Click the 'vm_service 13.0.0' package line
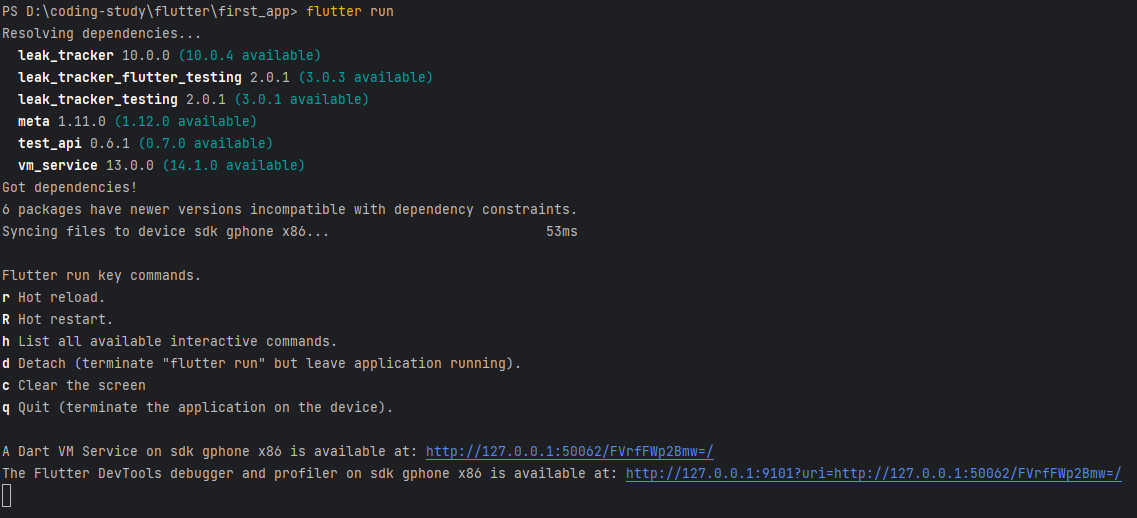Screen dimensions: 1137x518 [x=161, y=165]
